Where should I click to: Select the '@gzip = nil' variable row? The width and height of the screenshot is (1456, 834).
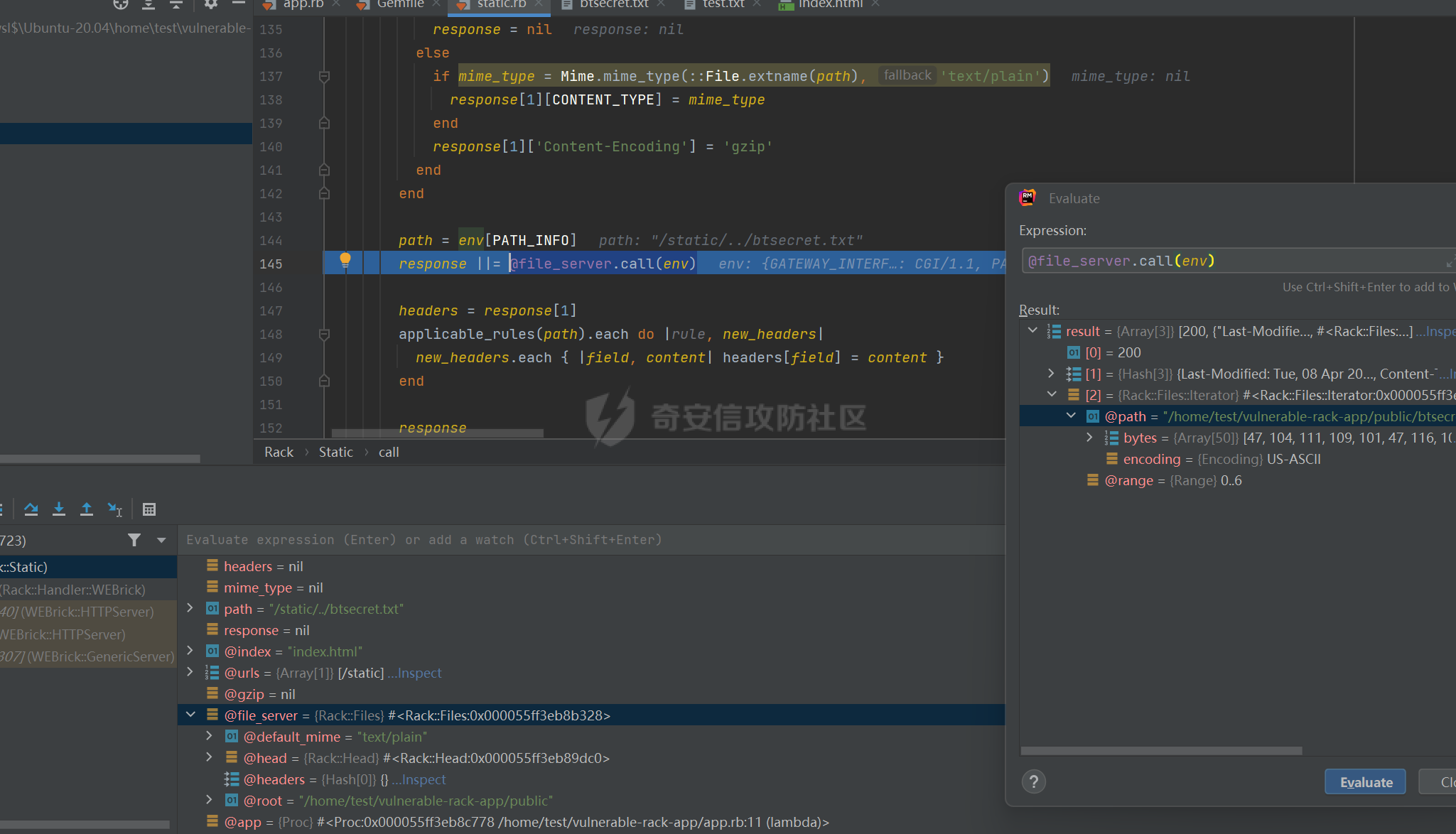(591, 694)
